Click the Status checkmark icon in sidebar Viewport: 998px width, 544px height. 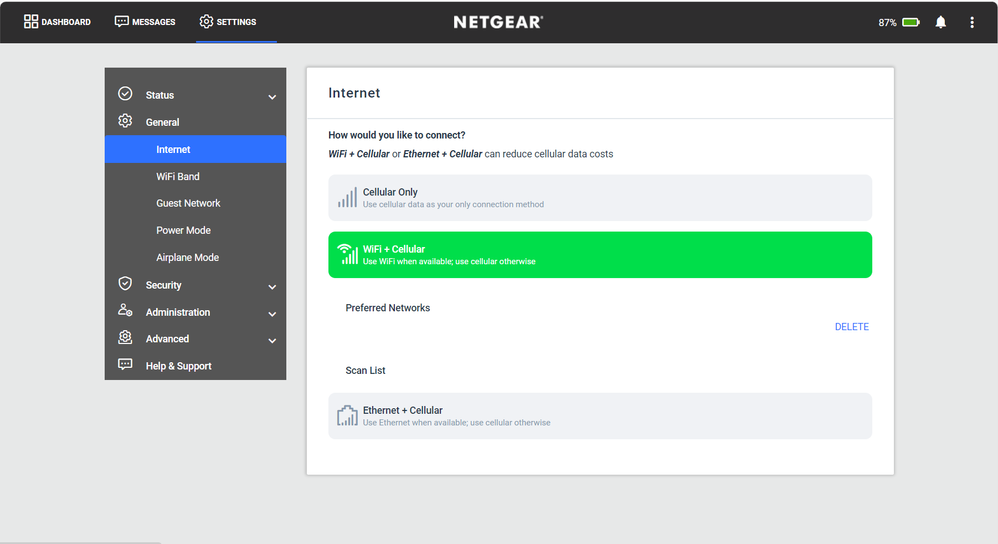(x=125, y=94)
